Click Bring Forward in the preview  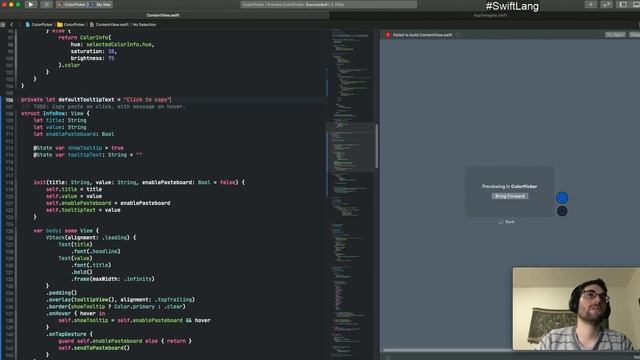tap(510, 196)
